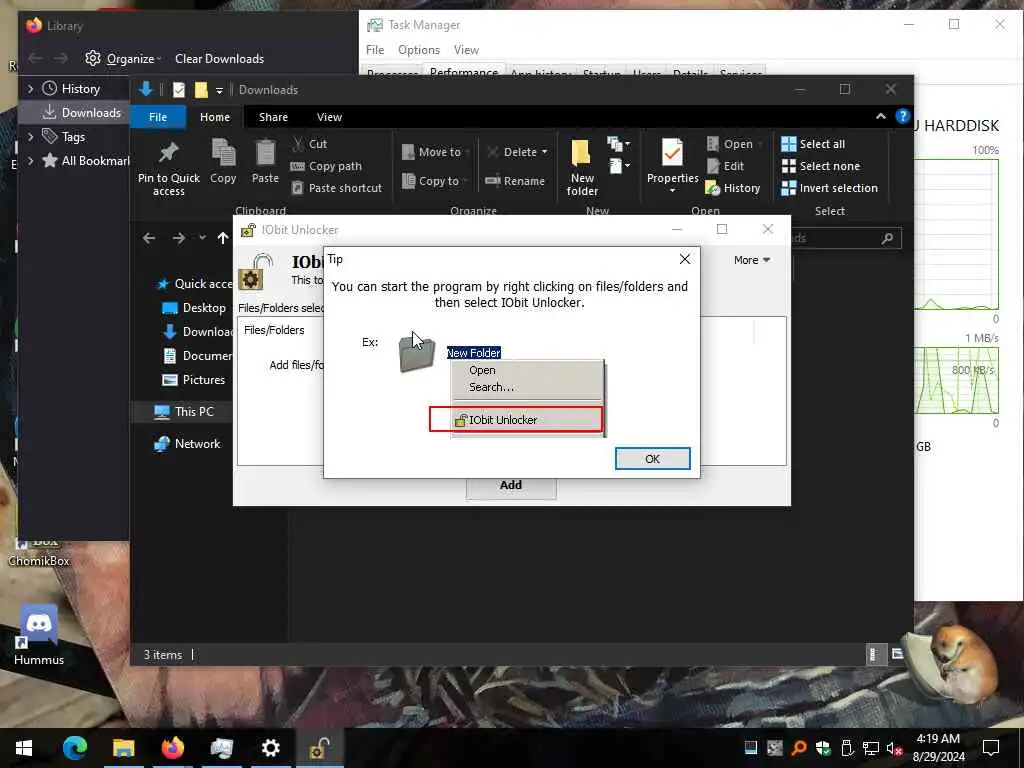Select Network in navigation pane

point(188,444)
